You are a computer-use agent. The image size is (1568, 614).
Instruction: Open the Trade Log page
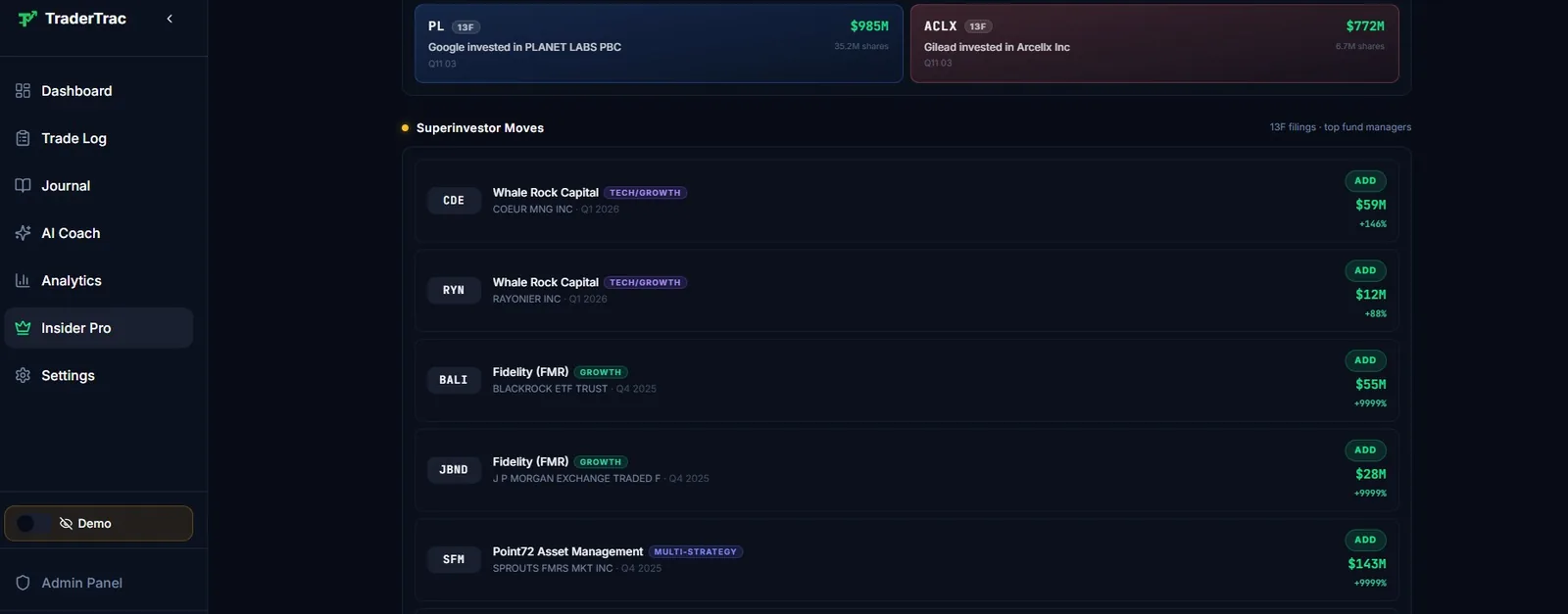(98, 138)
